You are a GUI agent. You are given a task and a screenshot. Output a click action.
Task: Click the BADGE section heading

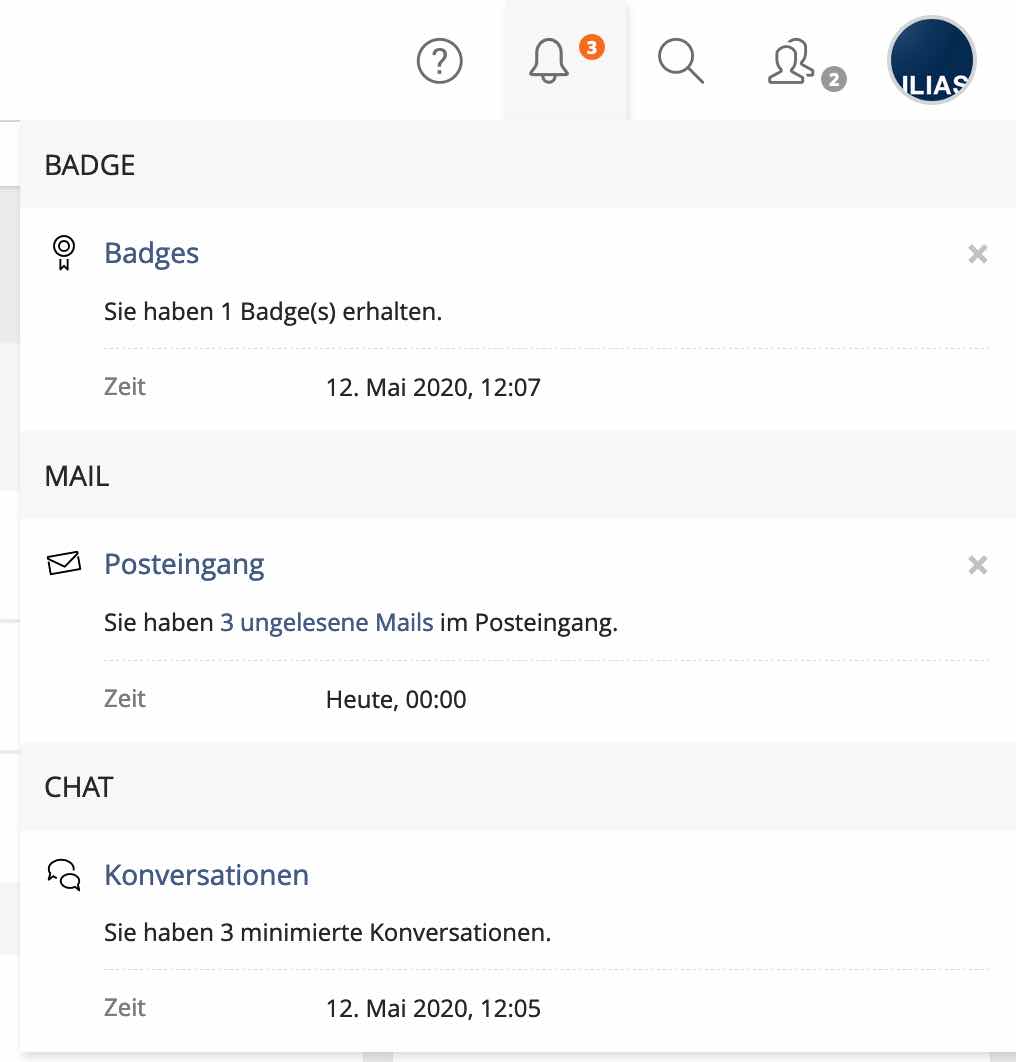[x=90, y=165]
